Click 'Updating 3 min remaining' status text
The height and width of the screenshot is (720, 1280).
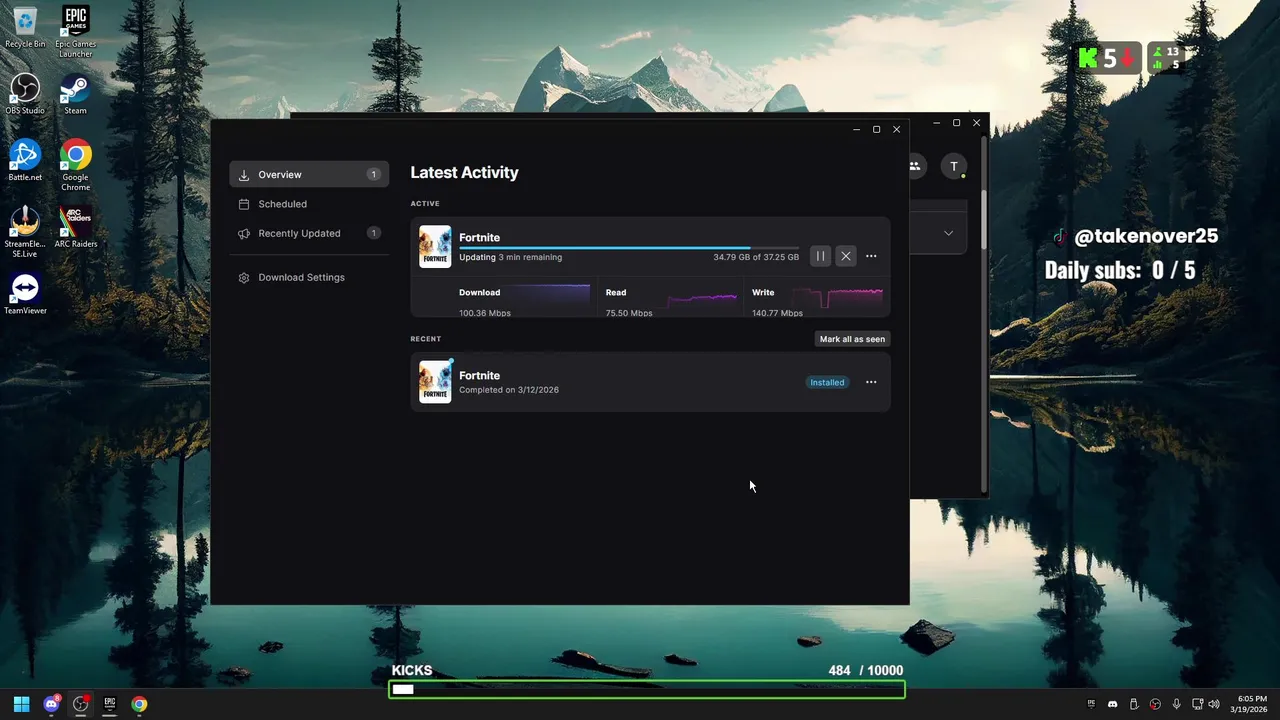[x=510, y=257]
